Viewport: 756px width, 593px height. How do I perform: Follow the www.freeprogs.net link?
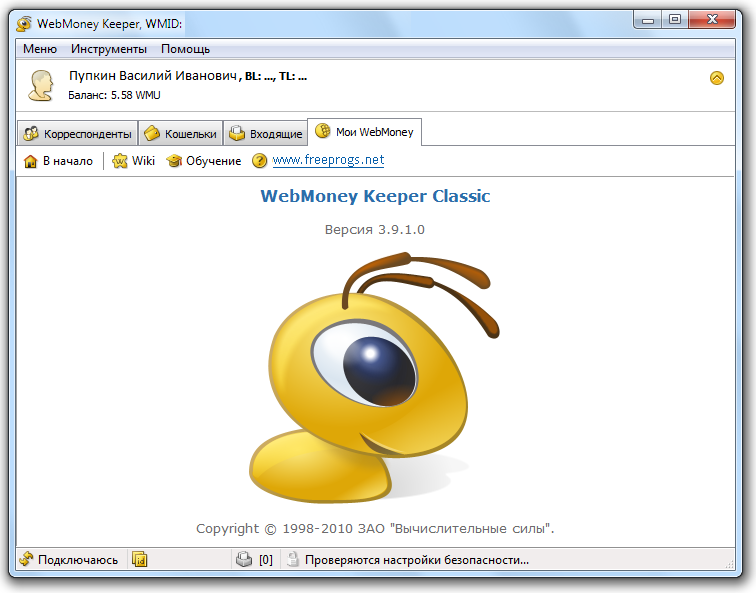pos(328,160)
